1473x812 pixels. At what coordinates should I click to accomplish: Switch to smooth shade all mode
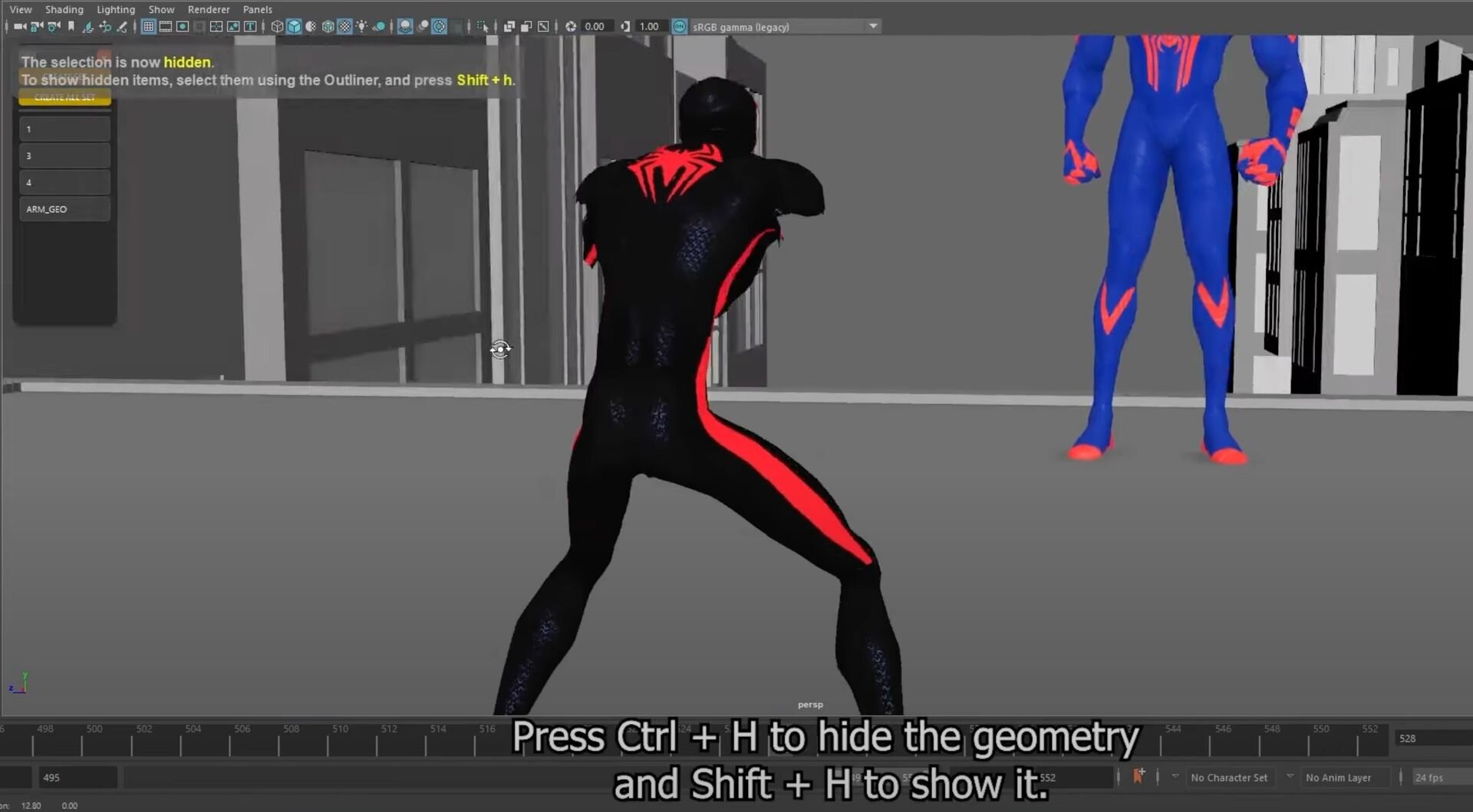pyautogui.click(x=294, y=27)
